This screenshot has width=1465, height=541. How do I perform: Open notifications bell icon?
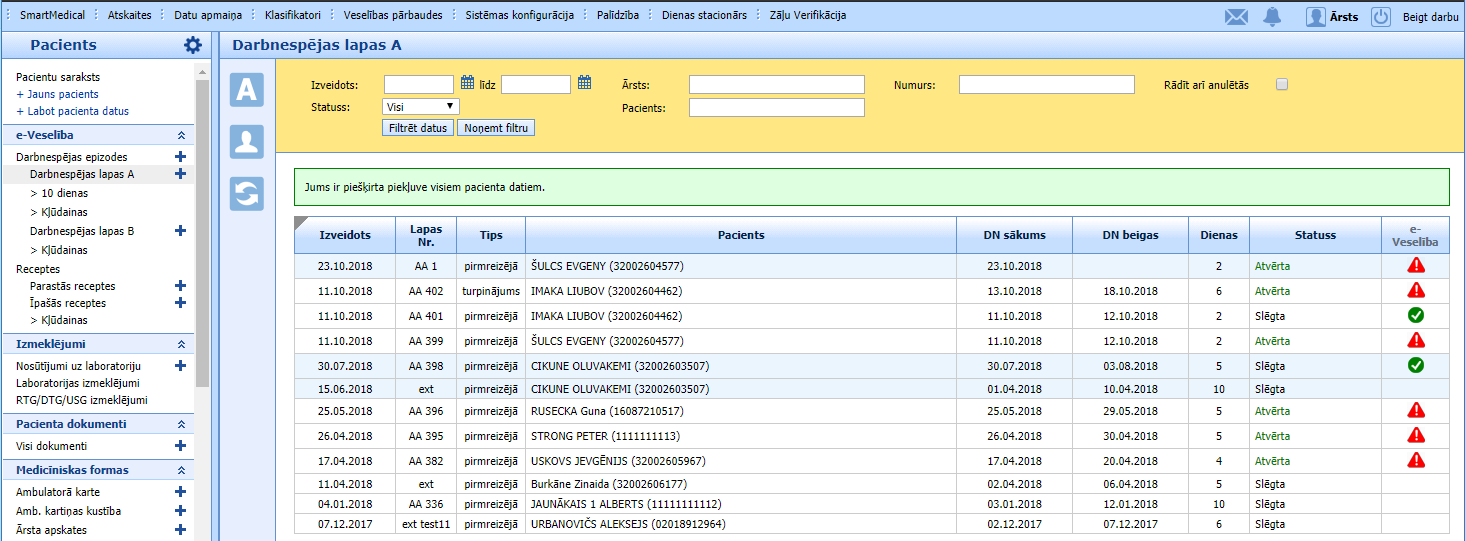[1272, 17]
